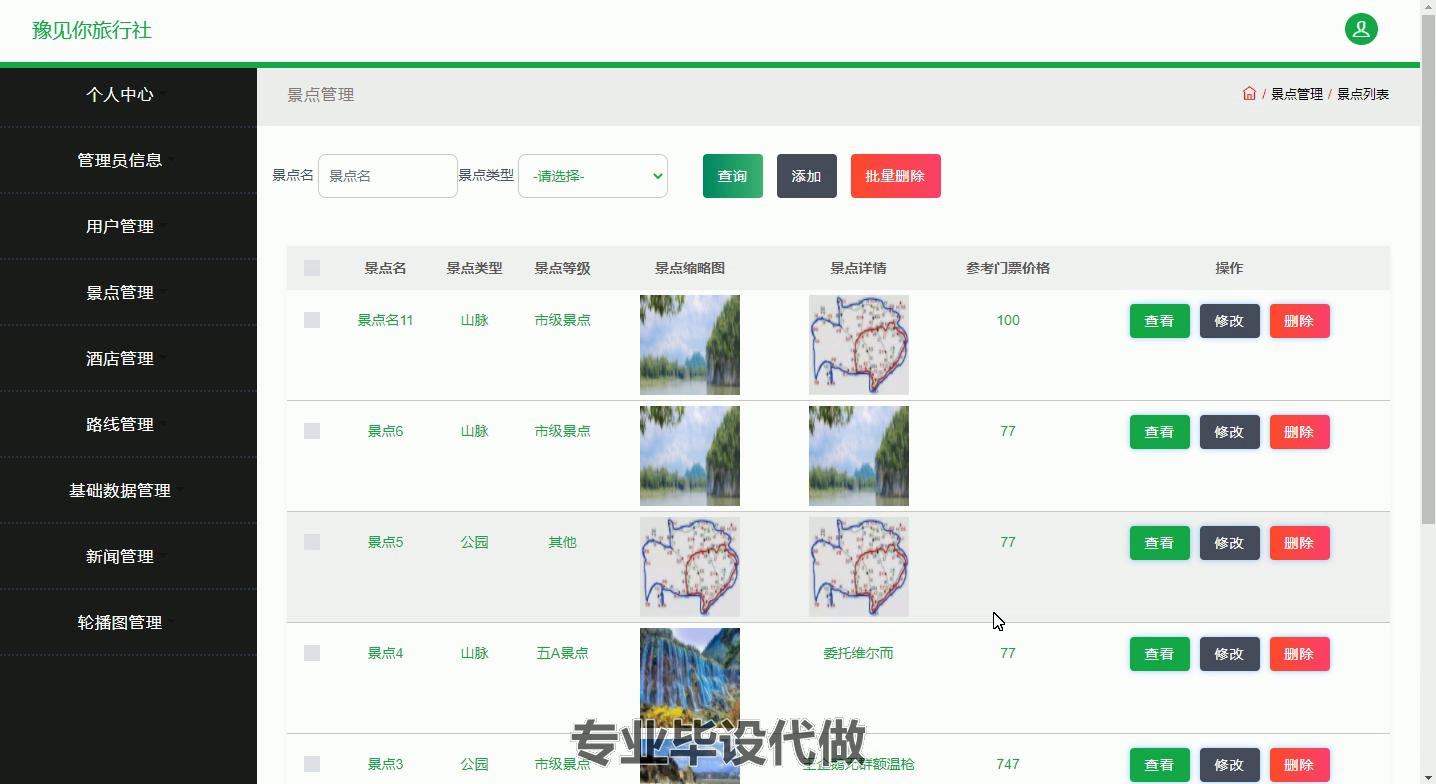View details of 景点6 with 查看
Viewport: 1436px width, 784px height.
tap(1160, 432)
